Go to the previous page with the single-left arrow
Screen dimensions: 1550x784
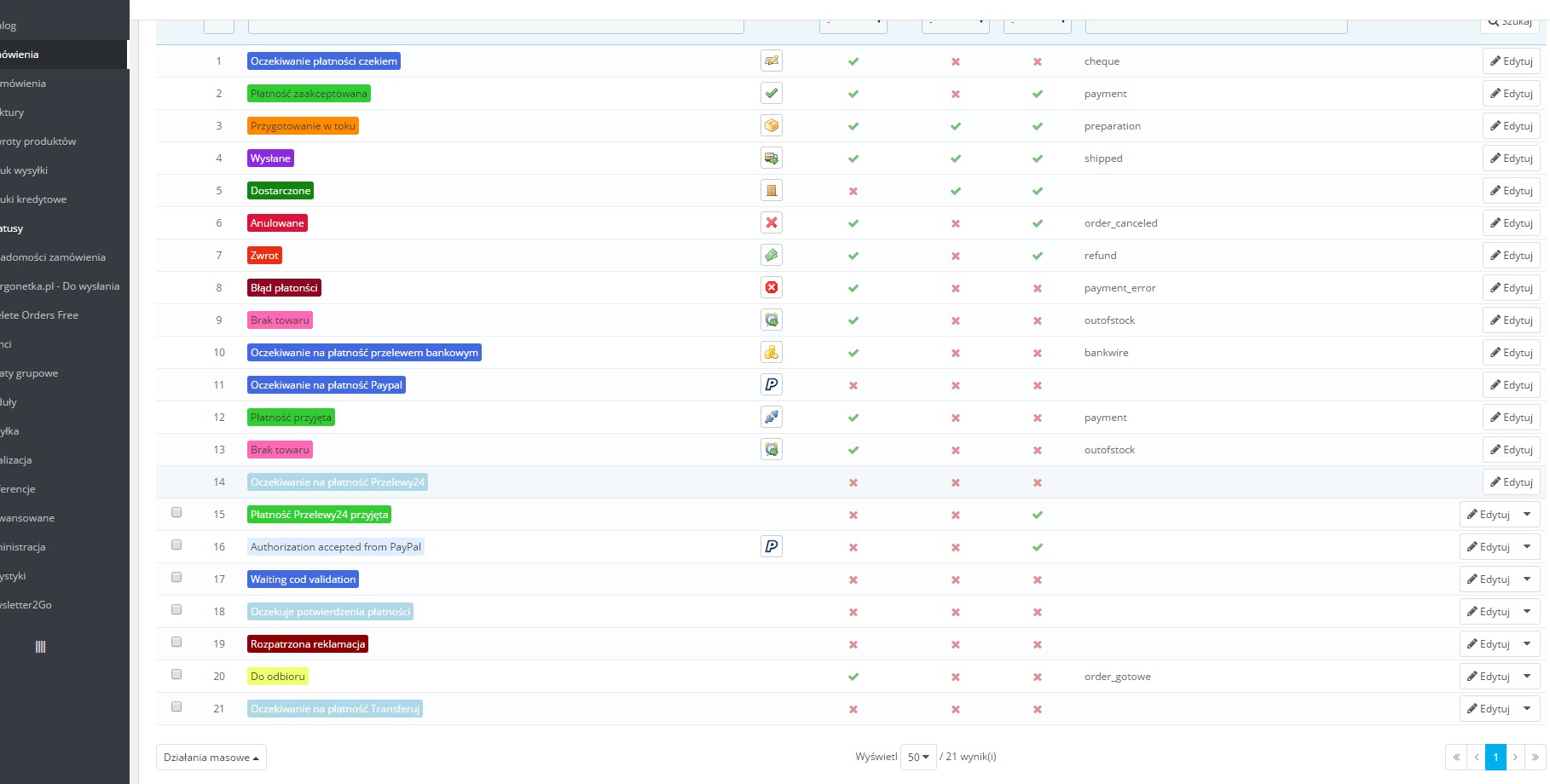[1476, 757]
